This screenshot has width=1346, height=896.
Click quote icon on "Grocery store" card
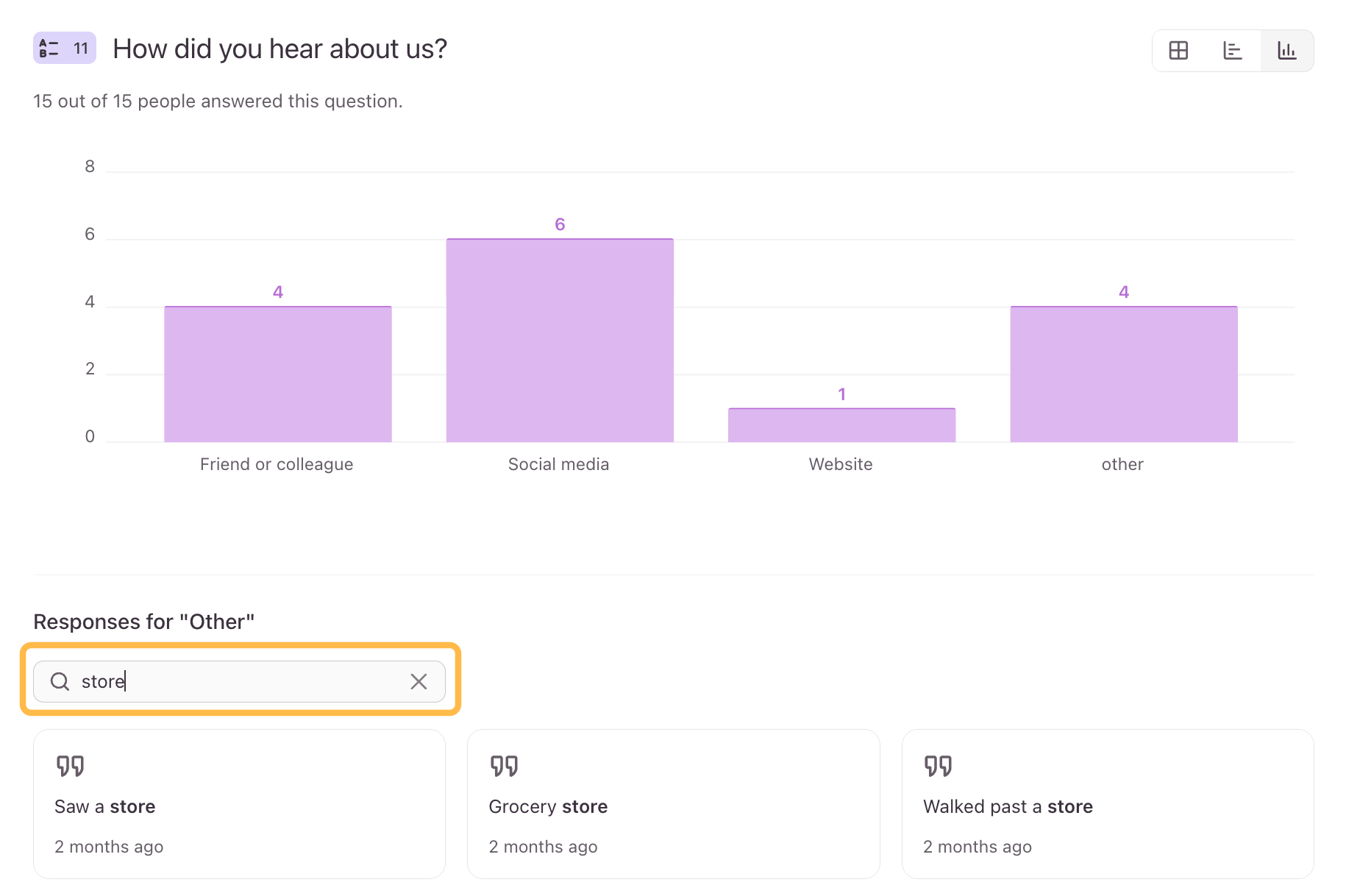point(505,766)
